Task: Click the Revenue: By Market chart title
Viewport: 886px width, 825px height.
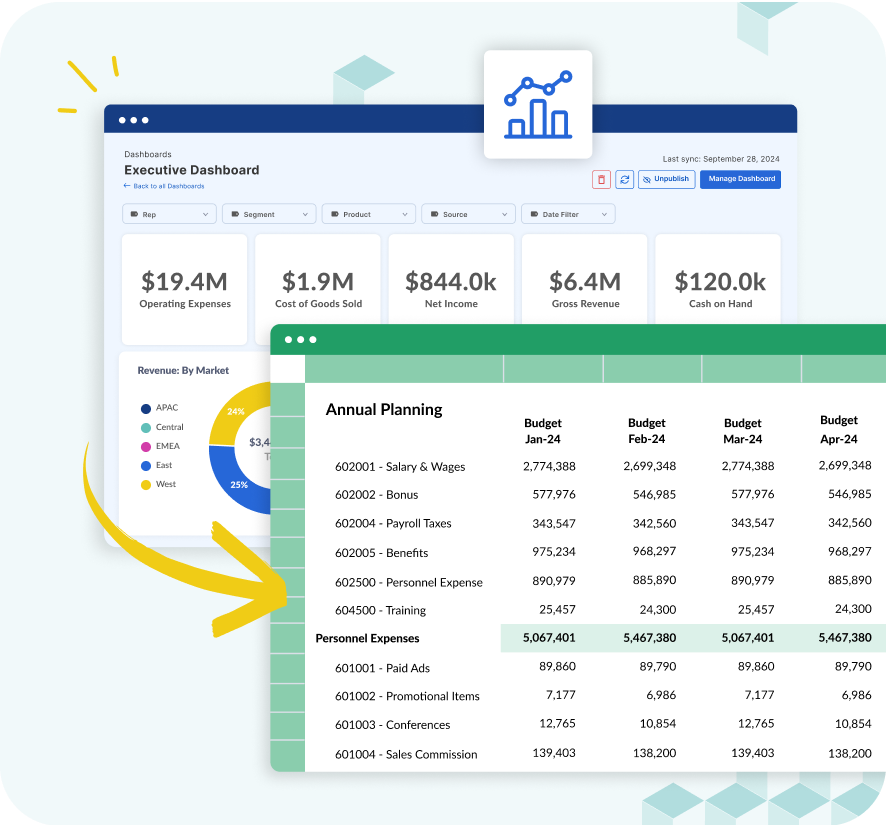Action: pos(183,371)
